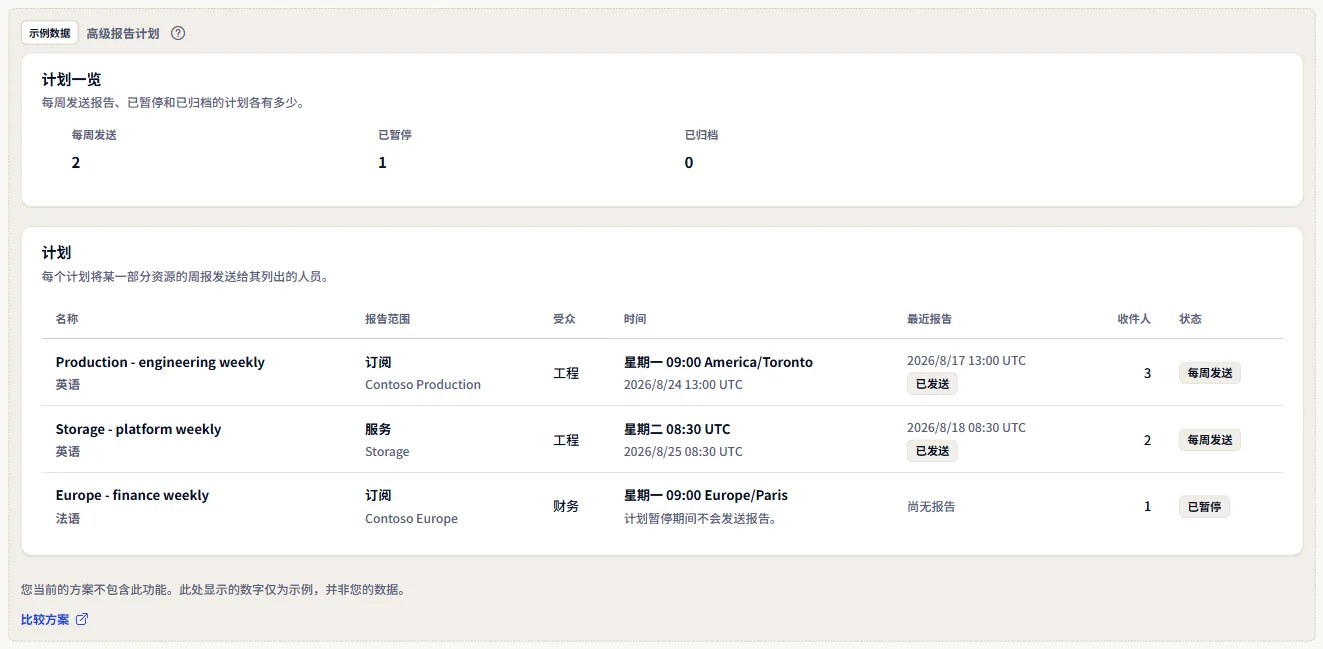
Task: Click 星期二 08:30 UTC schedule
Action: tap(677, 429)
